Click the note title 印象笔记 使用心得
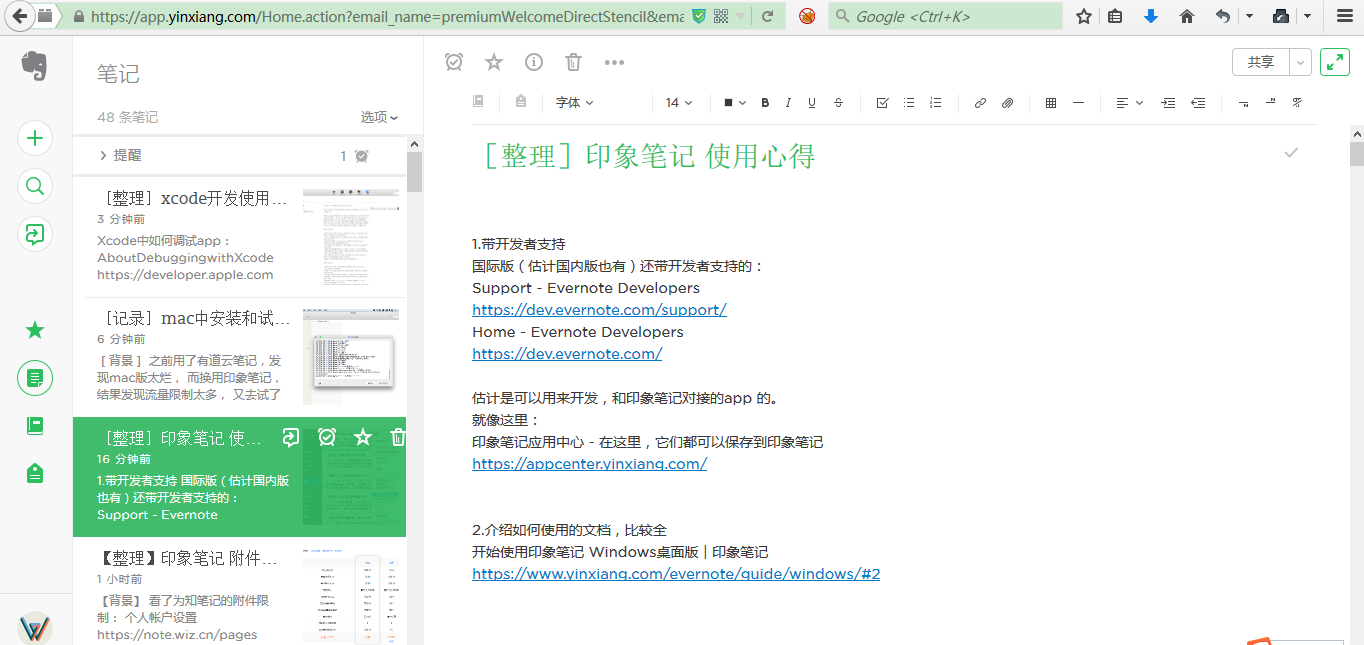1364x645 pixels. [x=647, y=156]
